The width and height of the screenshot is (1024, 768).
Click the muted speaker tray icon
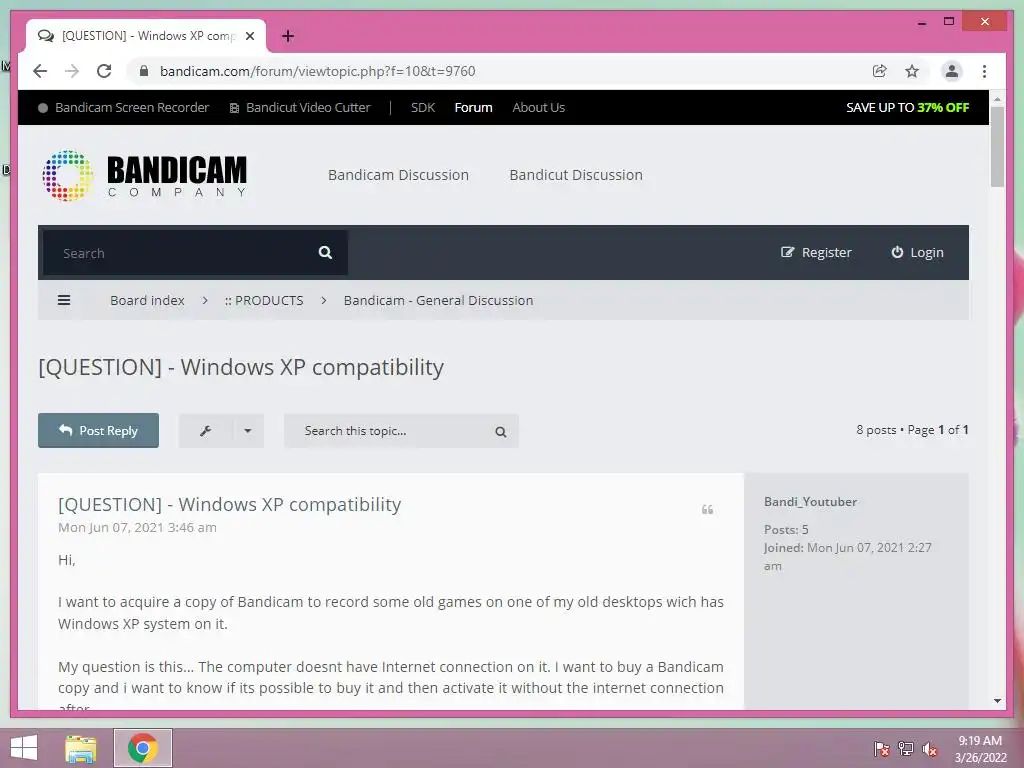(930, 748)
